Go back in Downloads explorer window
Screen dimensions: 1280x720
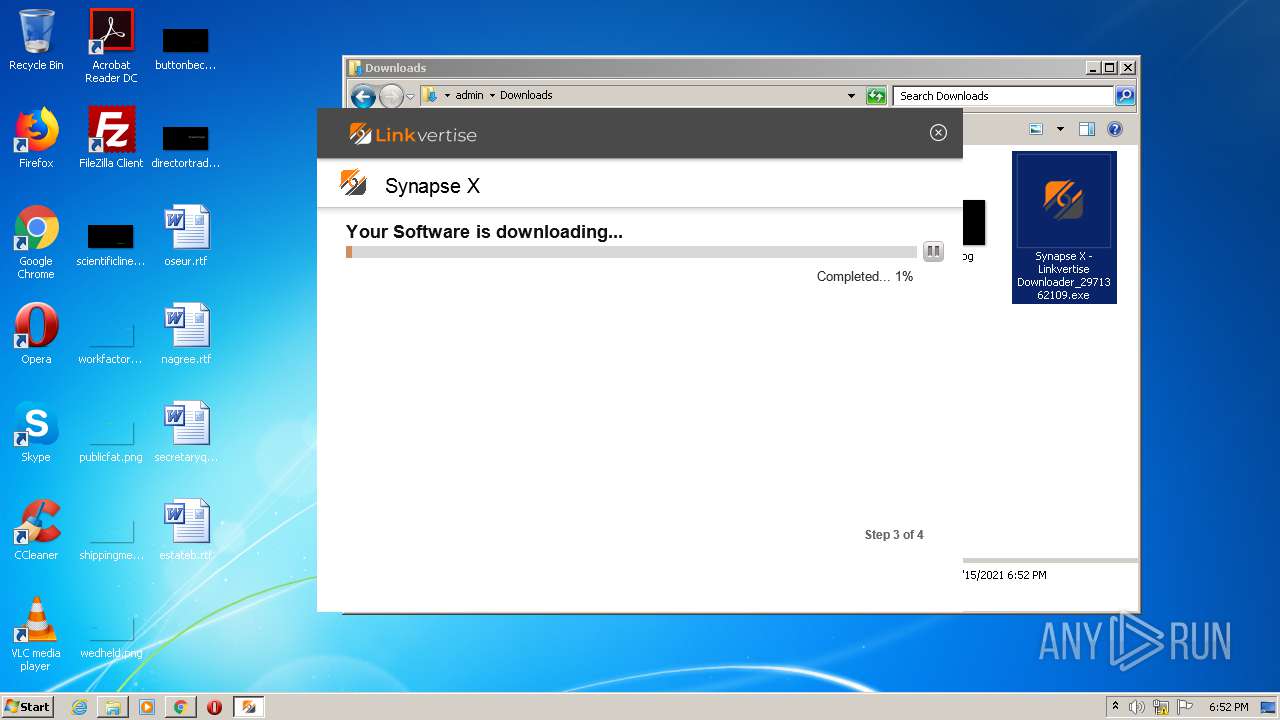[x=363, y=96]
